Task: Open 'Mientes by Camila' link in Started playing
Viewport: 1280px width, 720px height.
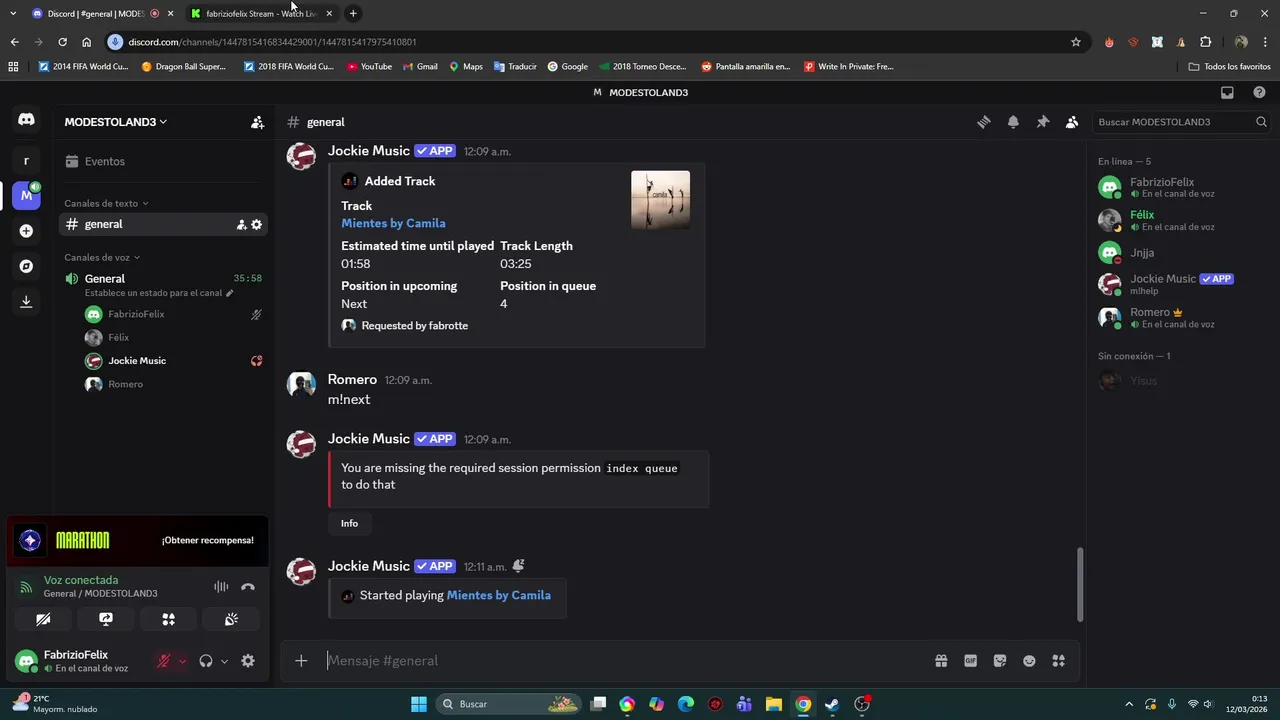Action: (x=498, y=595)
